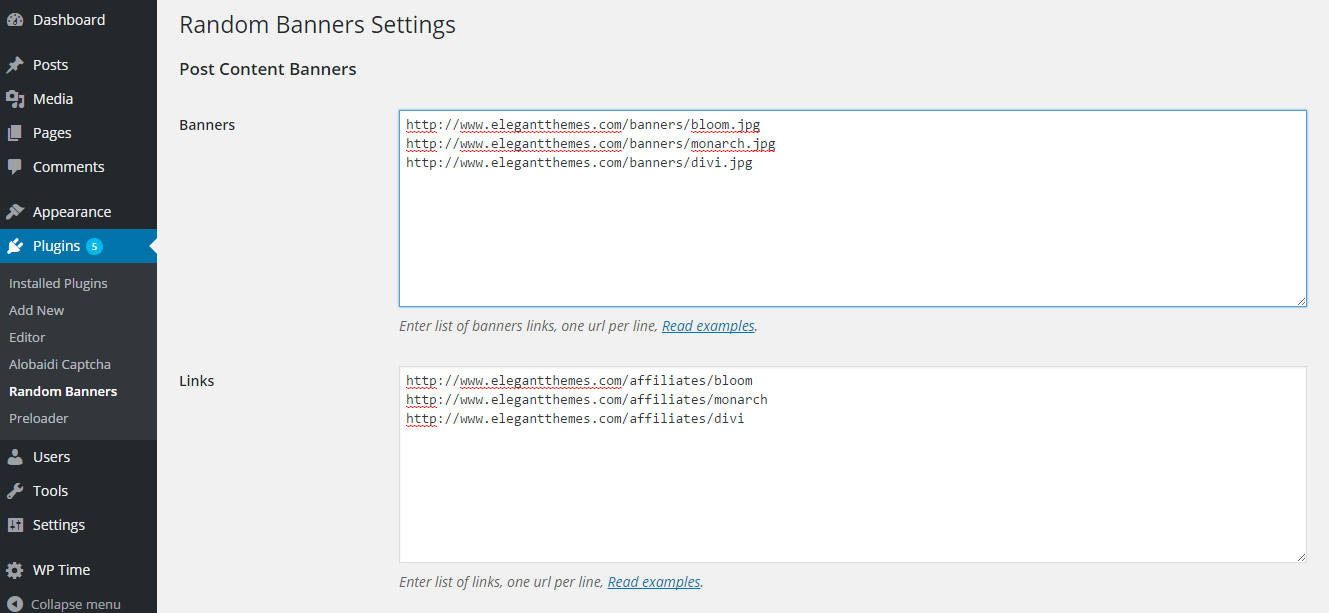Image resolution: width=1329 pixels, height=613 pixels.
Task: Click the Appearance paintbrush icon
Action: [x=15, y=212]
